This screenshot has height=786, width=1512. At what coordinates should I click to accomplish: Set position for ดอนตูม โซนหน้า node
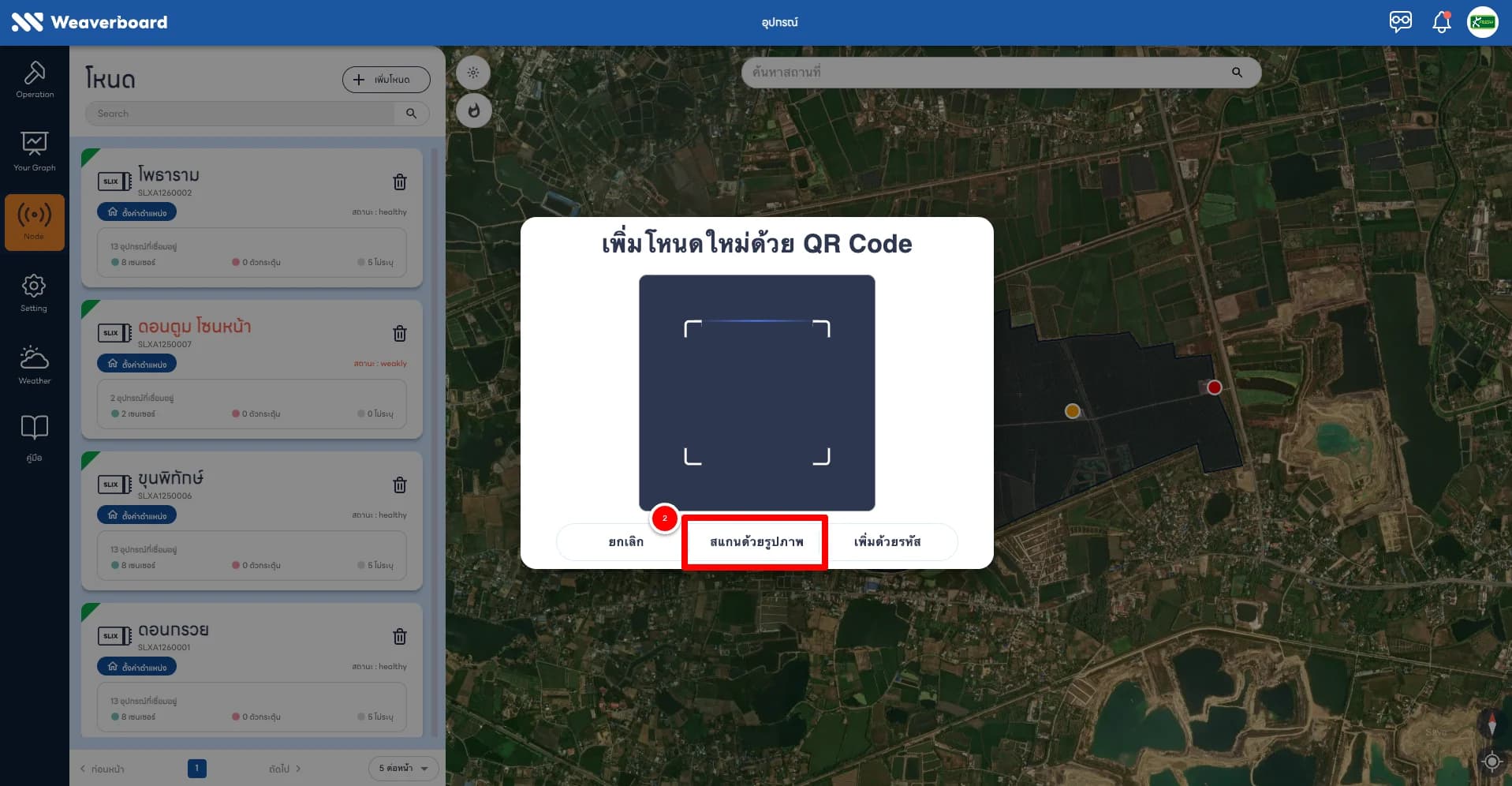[x=137, y=364]
